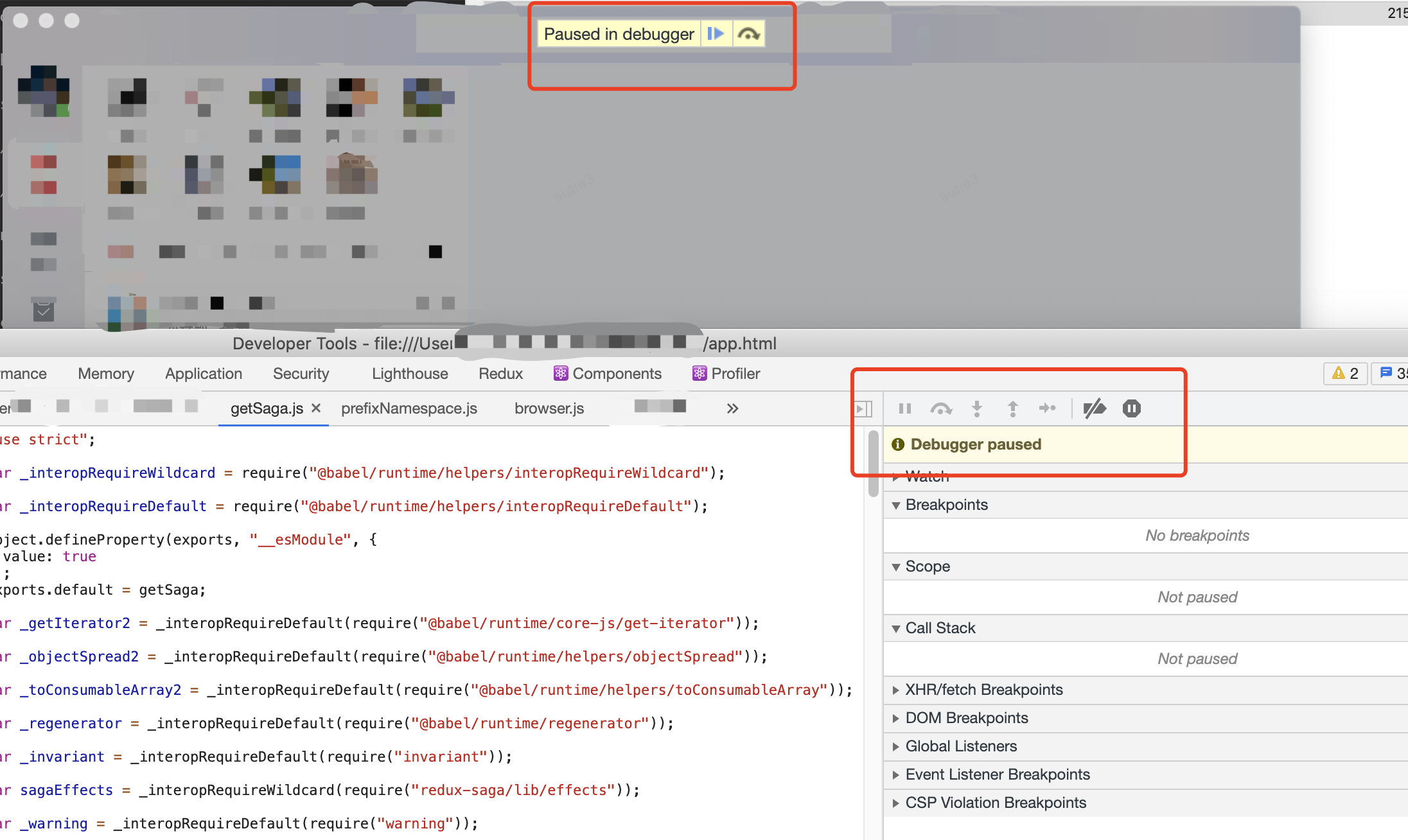Open the Memory panel

pyautogui.click(x=105, y=373)
